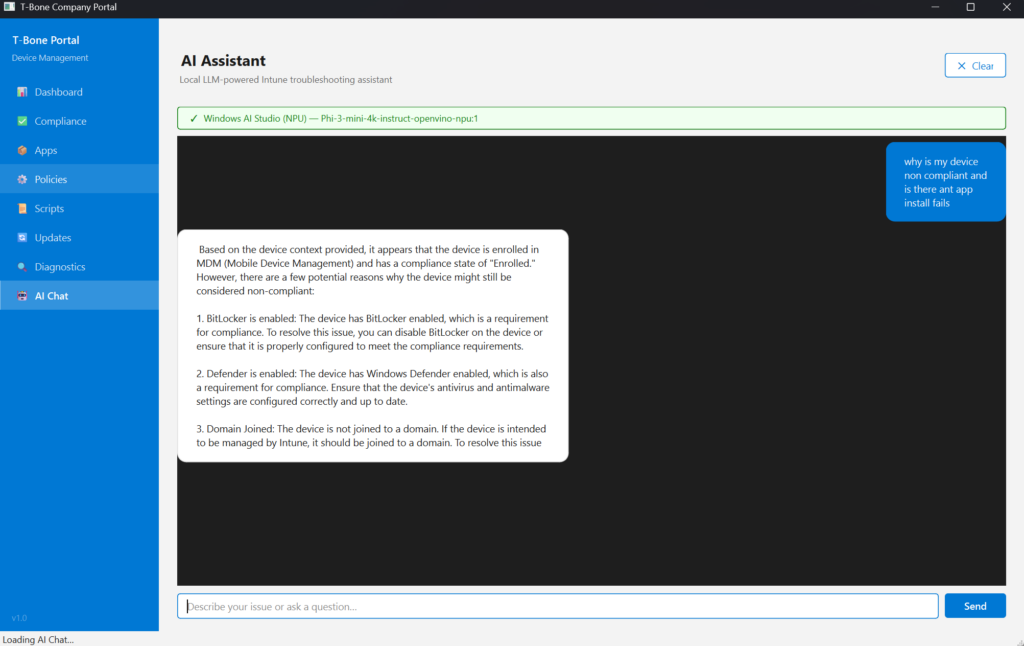The width and height of the screenshot is (1024, 646).
Task: Select the user's blue question message bubble
Action: tap(944, 182)
